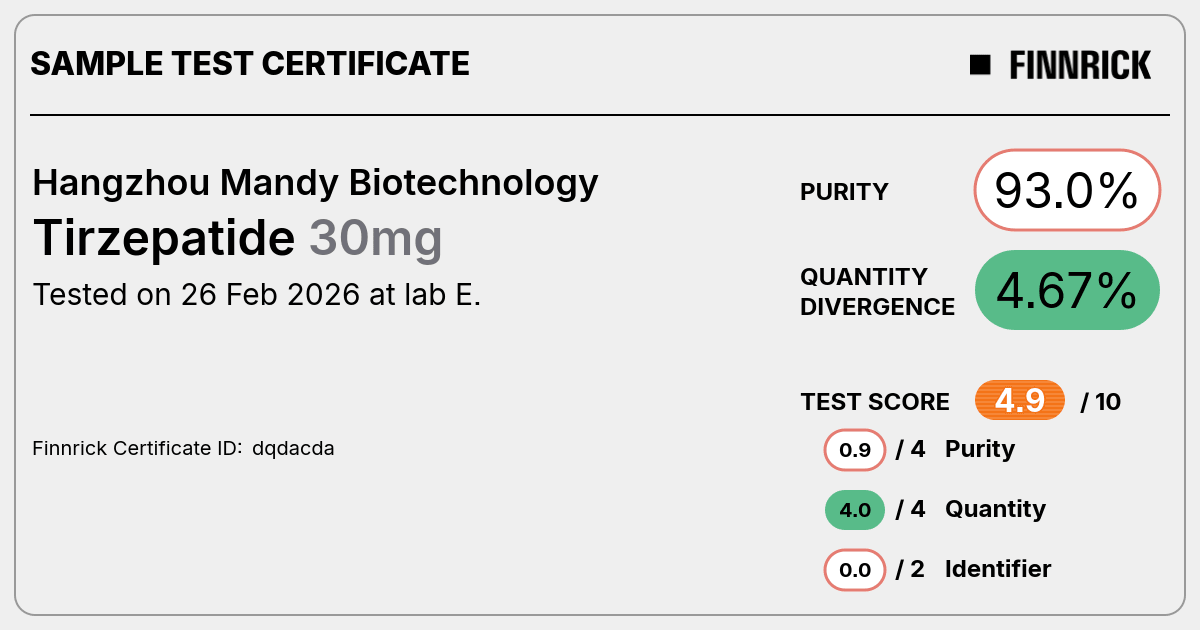This screenshot has height=630, width=1200.
Task: Open the Hangzhou Mandy Biotechnology vendor name
Action: click(x=316, y=183)
